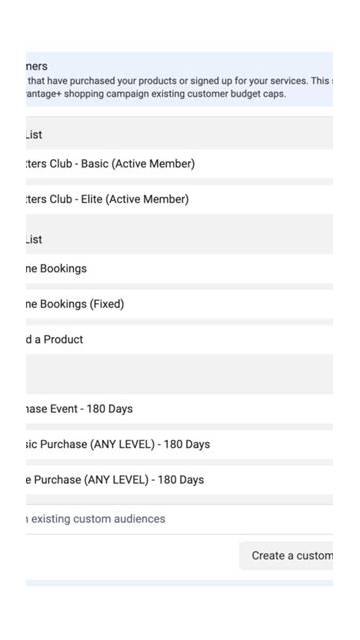
Task: Pick the Purchase Event - 180 Days audience
Action: point(180,409)
